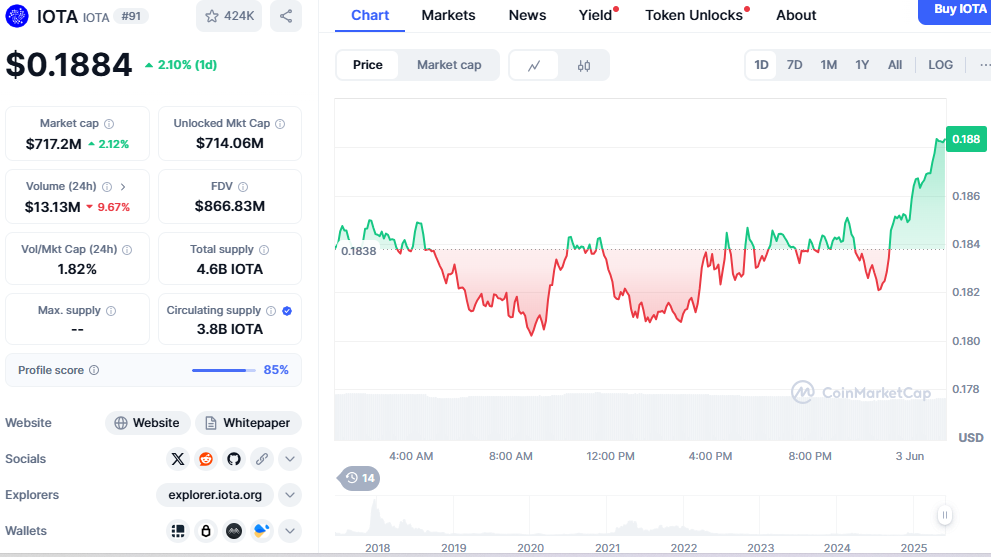Switch to the Chart tab
This screenshot has width=991, height=557.
pos(370,15)
